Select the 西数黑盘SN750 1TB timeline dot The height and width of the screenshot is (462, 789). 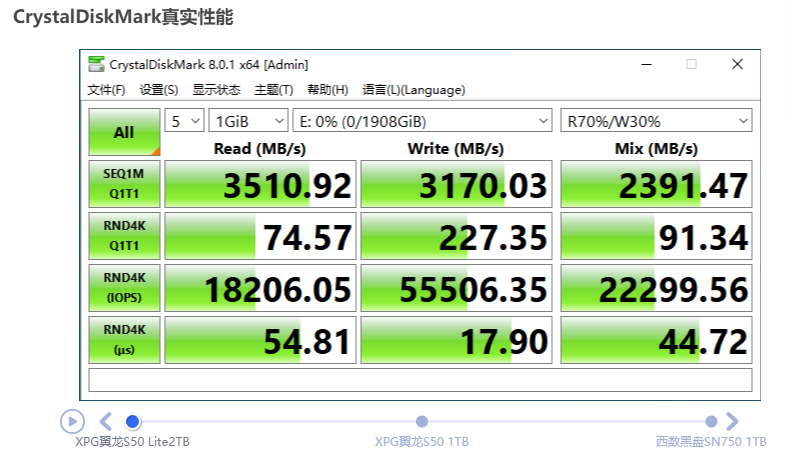(711, 421)
